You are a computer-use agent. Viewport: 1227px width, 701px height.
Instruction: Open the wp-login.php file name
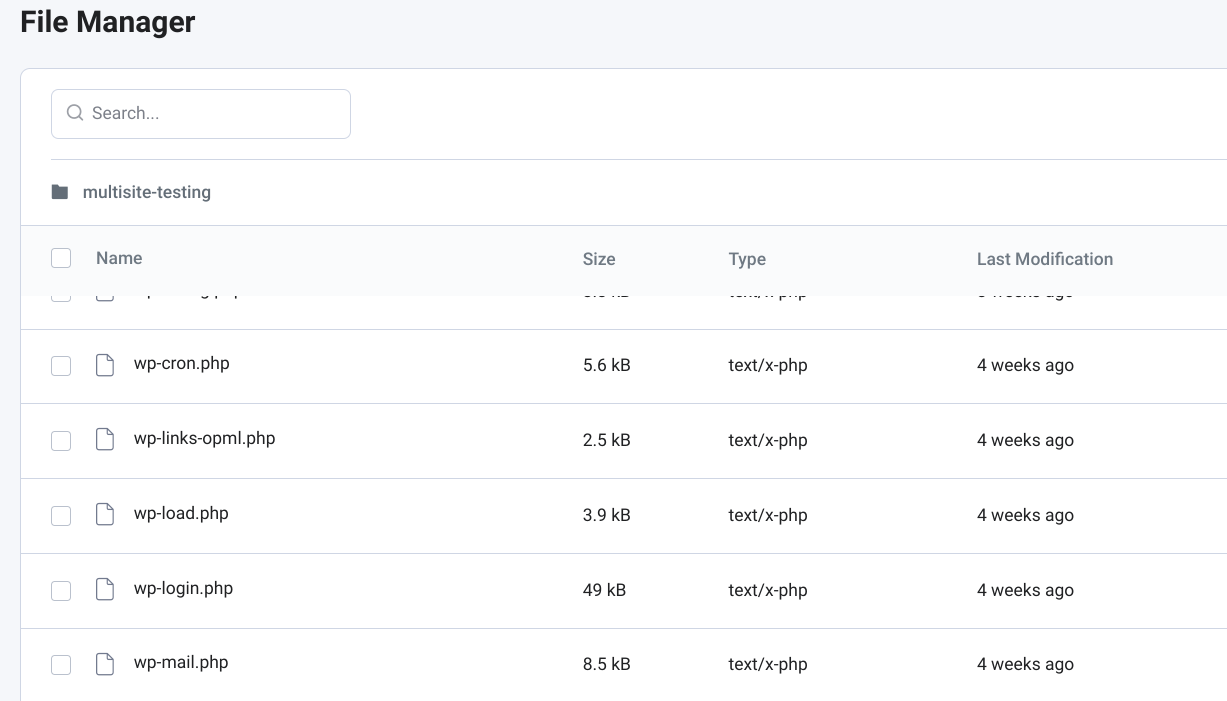tap(183, 588)
